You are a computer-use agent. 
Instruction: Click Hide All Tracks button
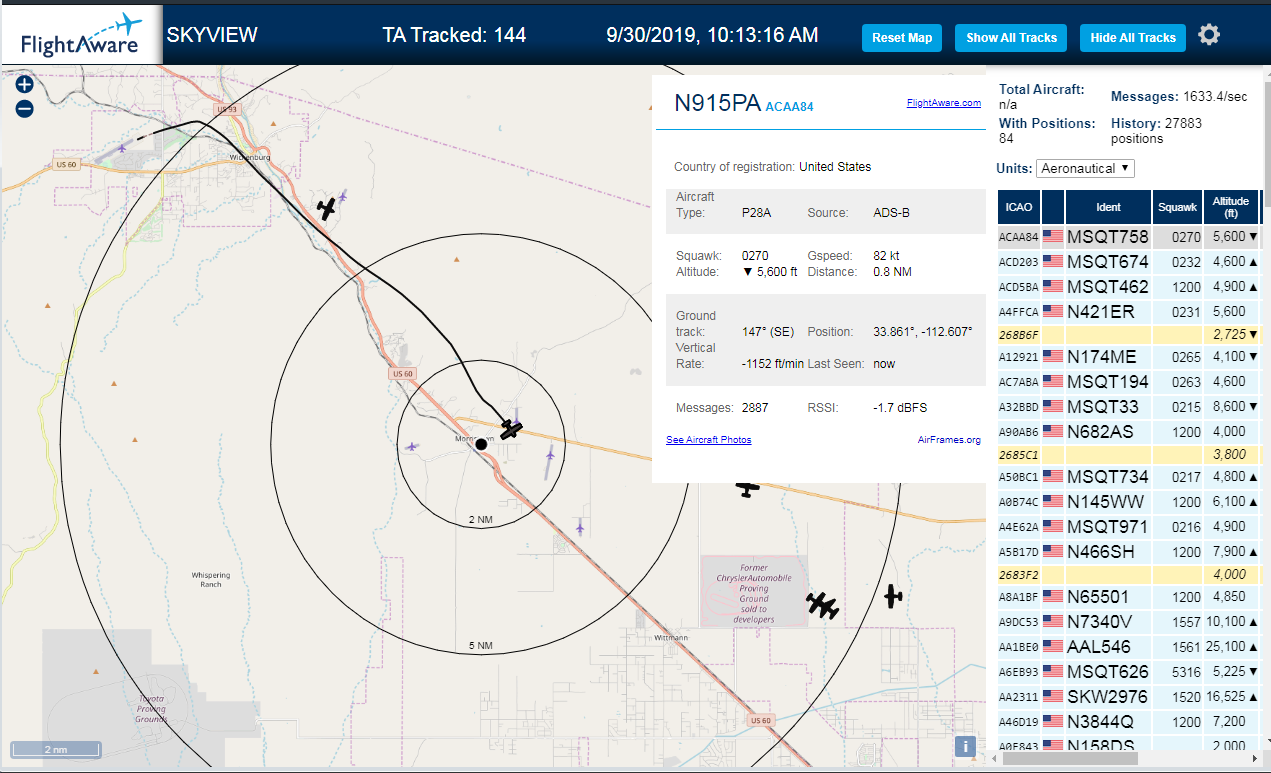(1133, 38)
